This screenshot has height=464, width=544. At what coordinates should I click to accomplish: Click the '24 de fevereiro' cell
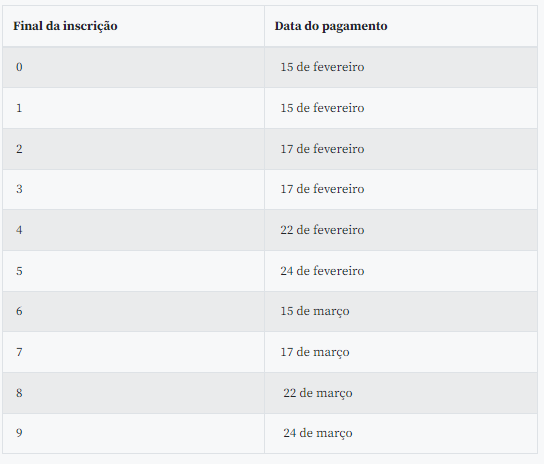pos(401,271)
